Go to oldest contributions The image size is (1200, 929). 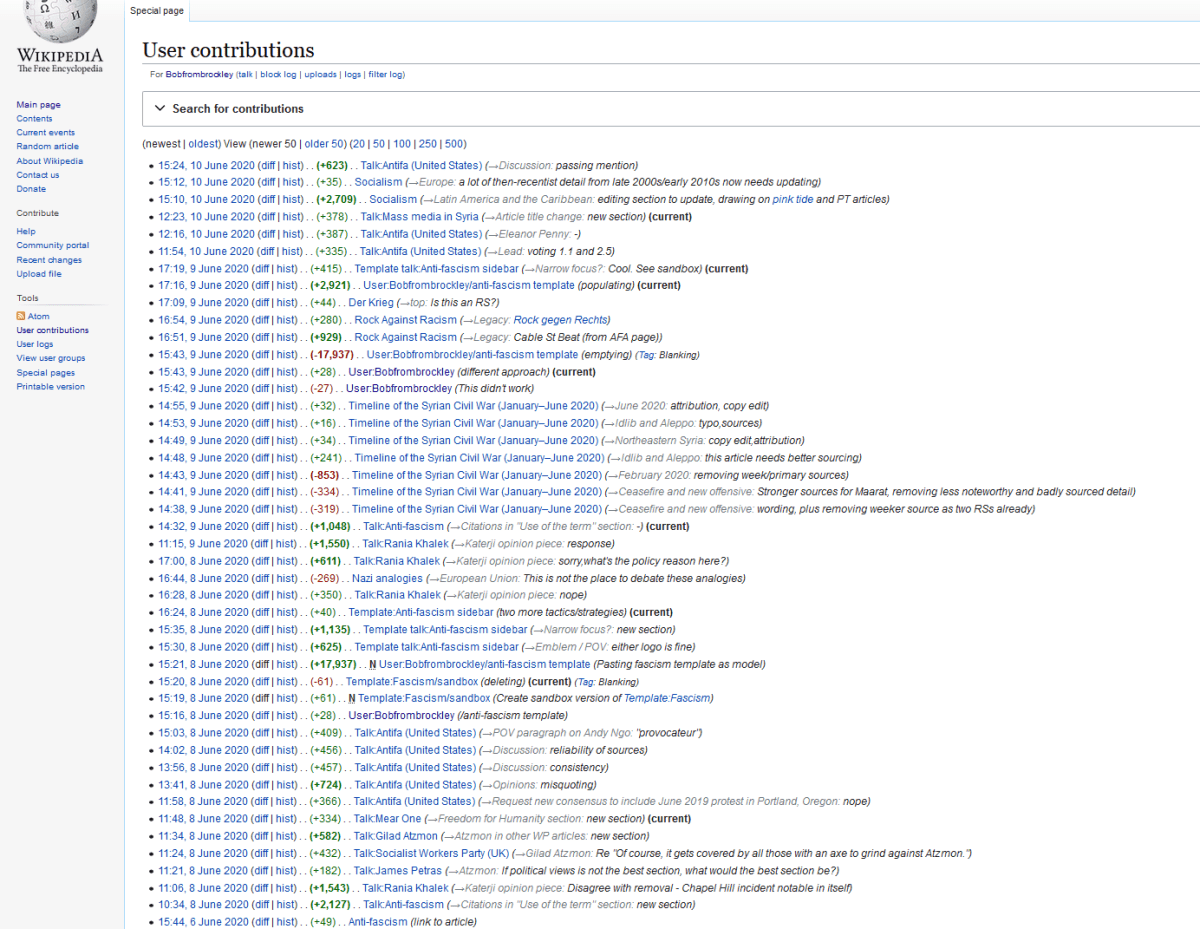205,143
